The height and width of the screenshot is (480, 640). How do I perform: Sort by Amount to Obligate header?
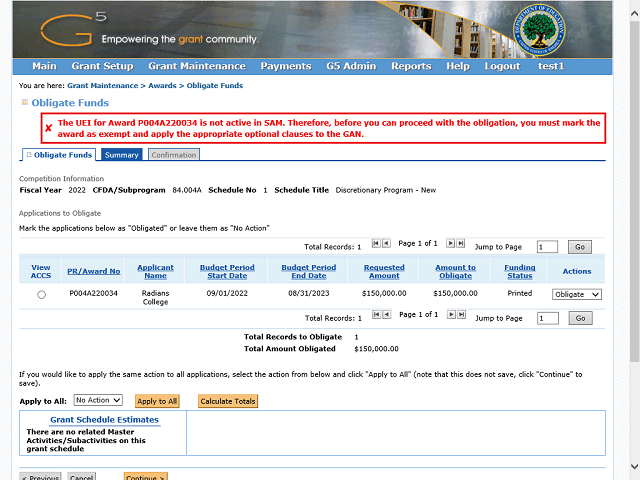(x=456, y=271)
